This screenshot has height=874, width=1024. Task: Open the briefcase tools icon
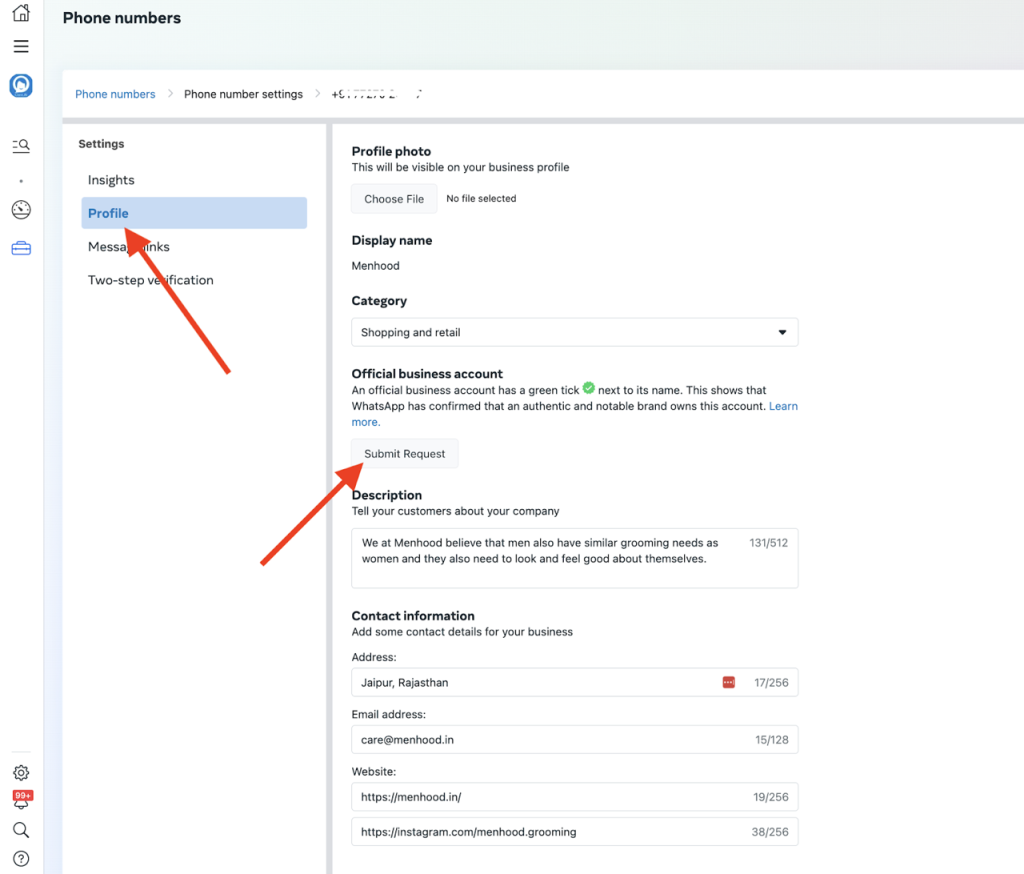(21, 248)
